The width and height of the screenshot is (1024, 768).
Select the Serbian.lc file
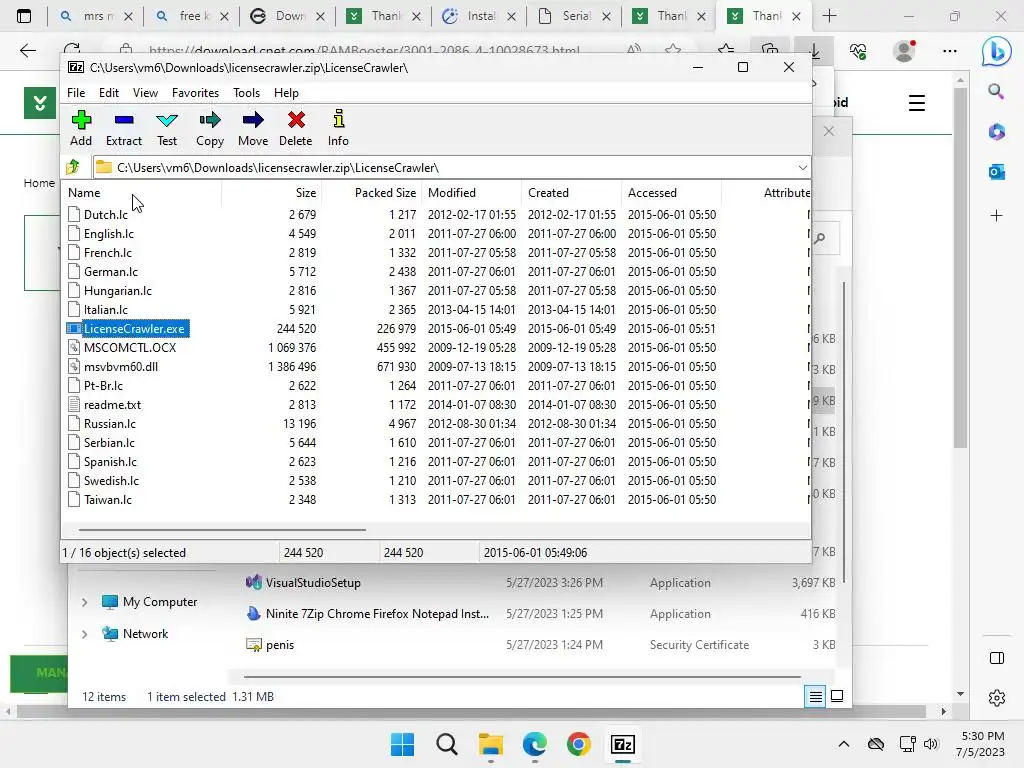pos(108,442)
